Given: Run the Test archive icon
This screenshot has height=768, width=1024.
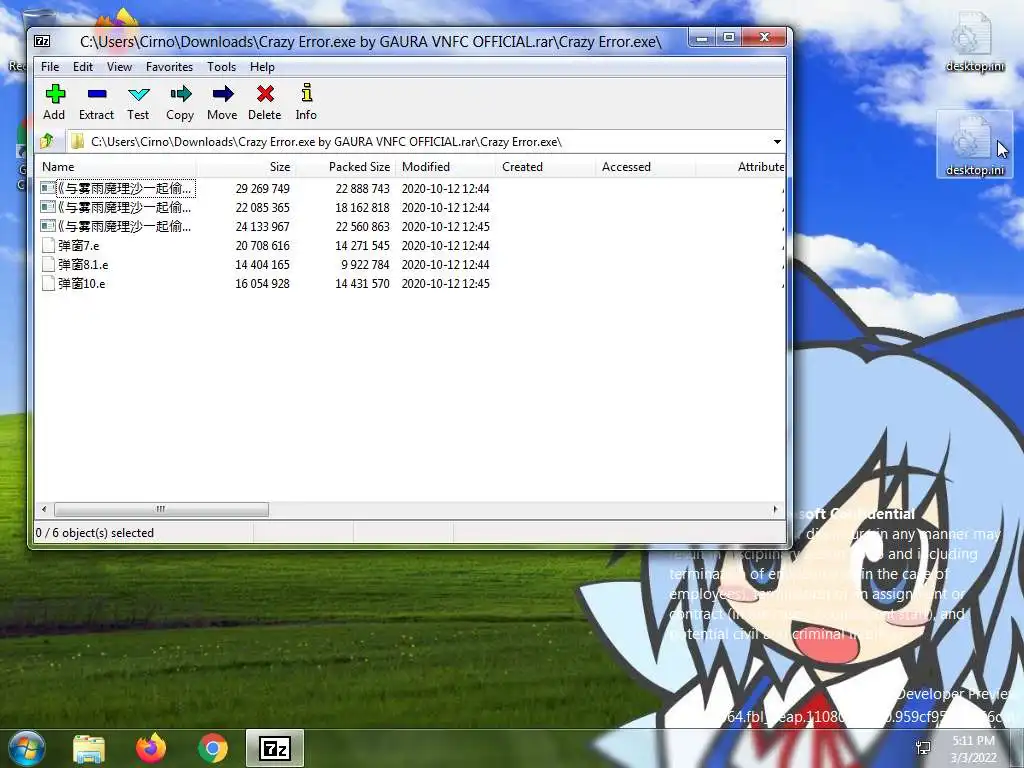Looking at the screenshot, I should coord(138,94).
